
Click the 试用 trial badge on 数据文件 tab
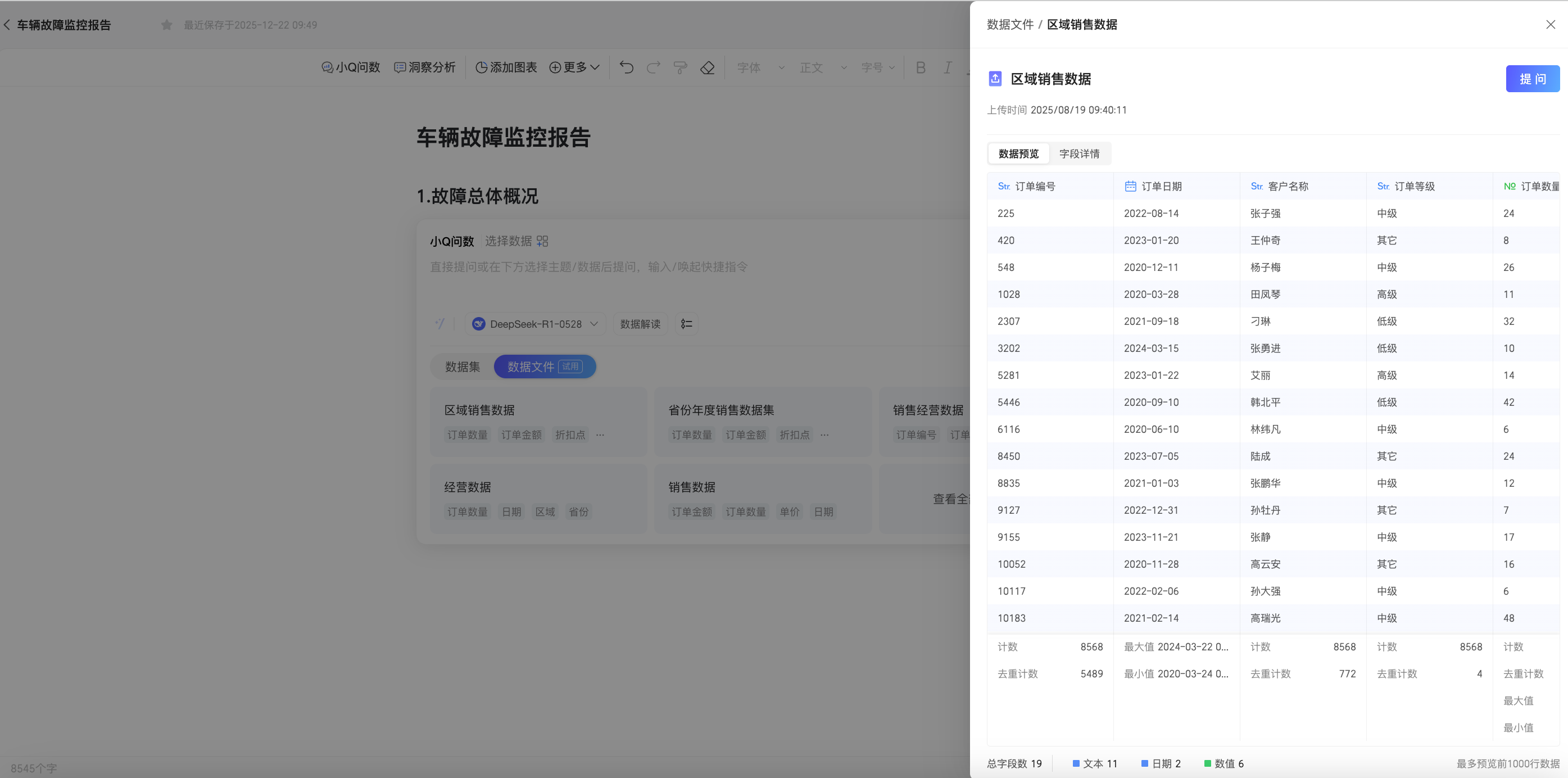tap(570, 367)
